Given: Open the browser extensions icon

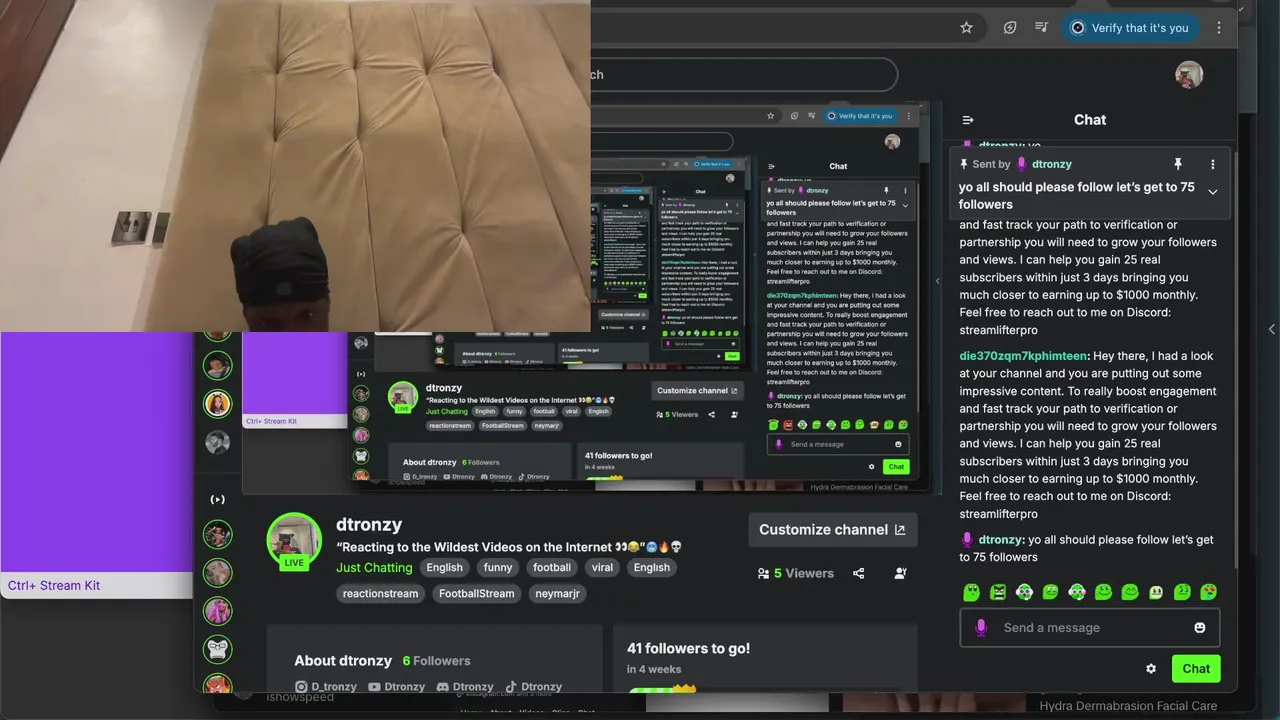Looking at the screenshot, I should [x=1010, y=28].
